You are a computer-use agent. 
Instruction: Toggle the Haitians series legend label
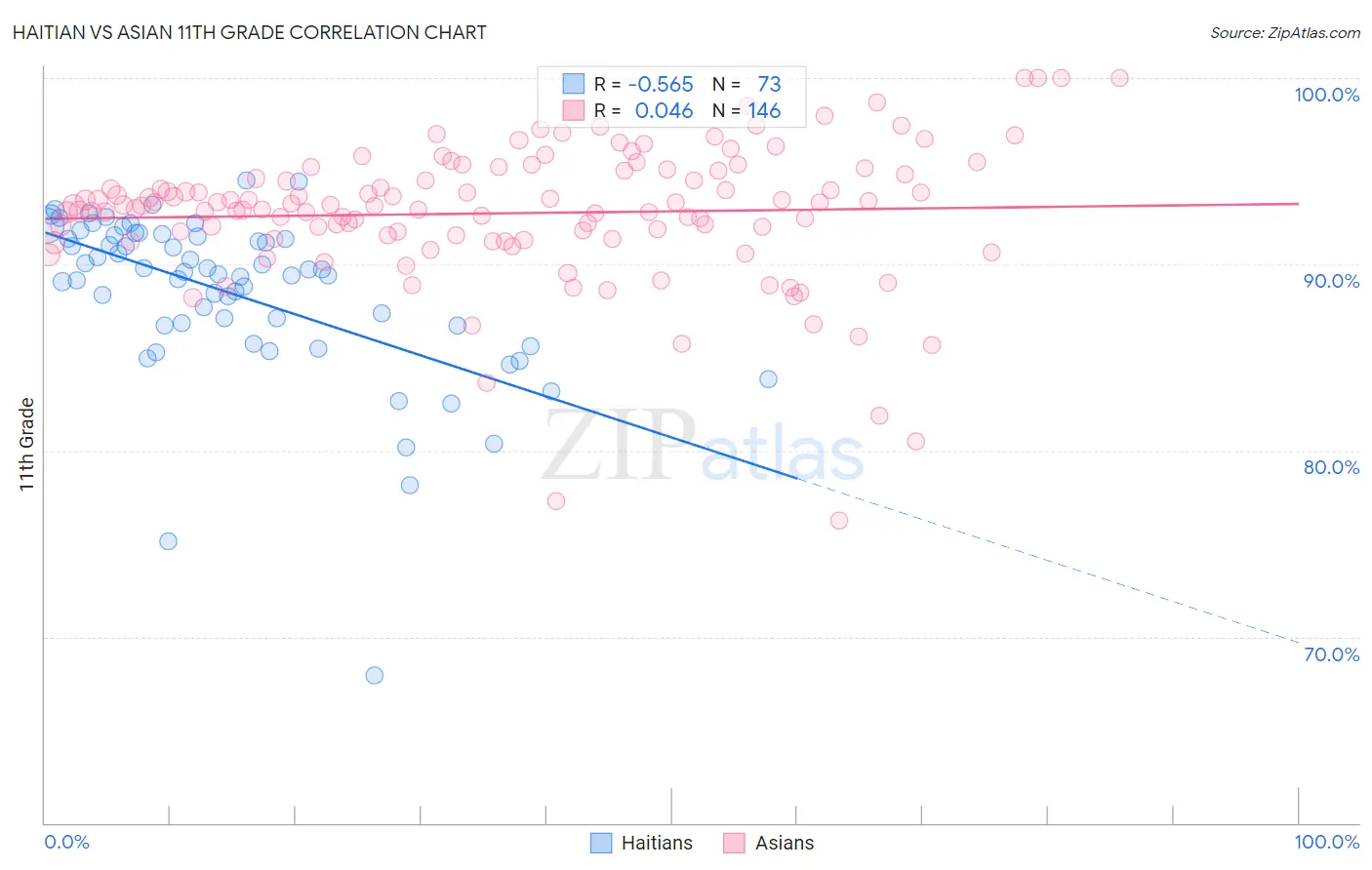pos(657,843)
